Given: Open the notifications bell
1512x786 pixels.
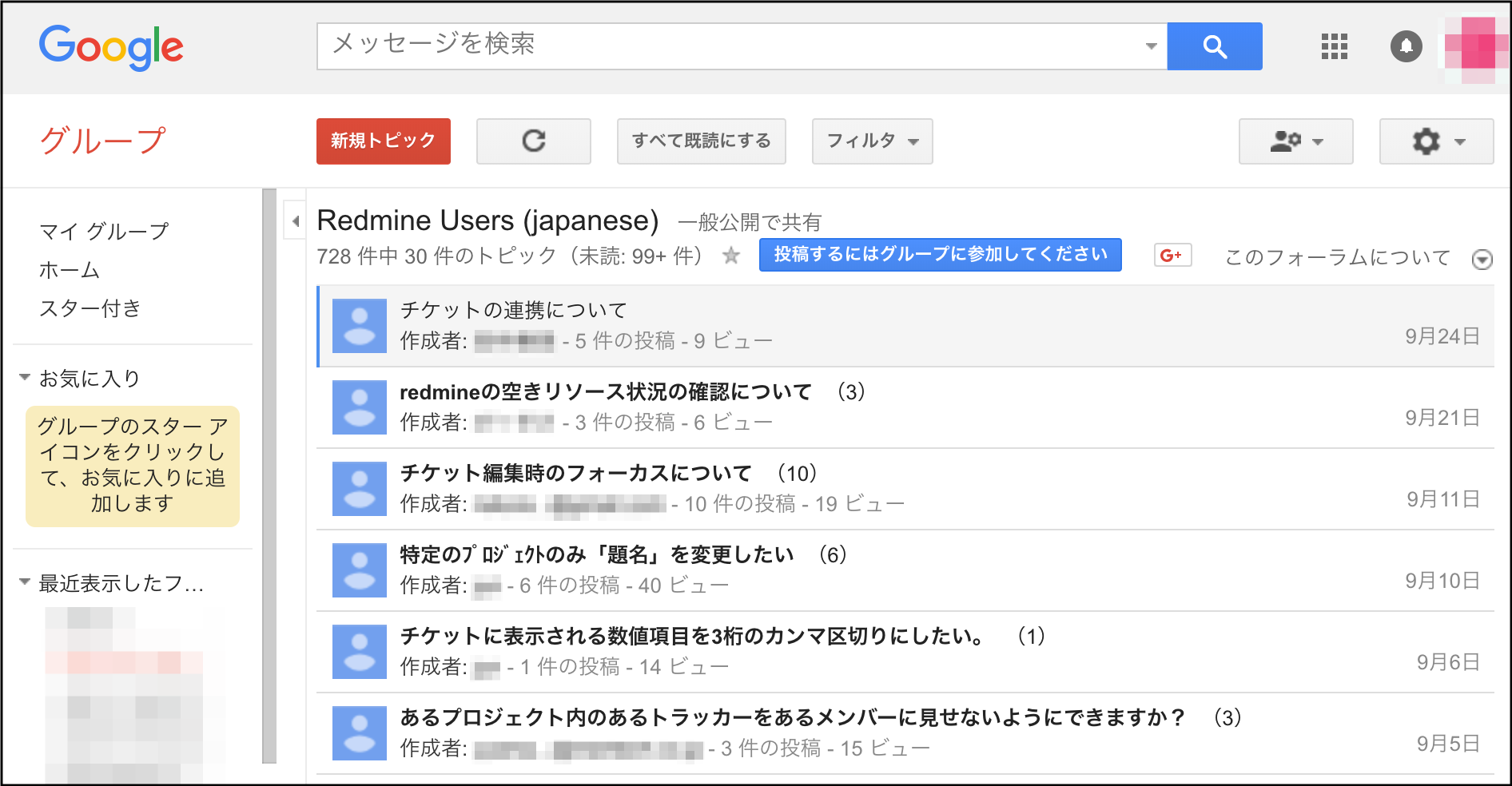Looking at the screenshot, I should coord(1407,46).
